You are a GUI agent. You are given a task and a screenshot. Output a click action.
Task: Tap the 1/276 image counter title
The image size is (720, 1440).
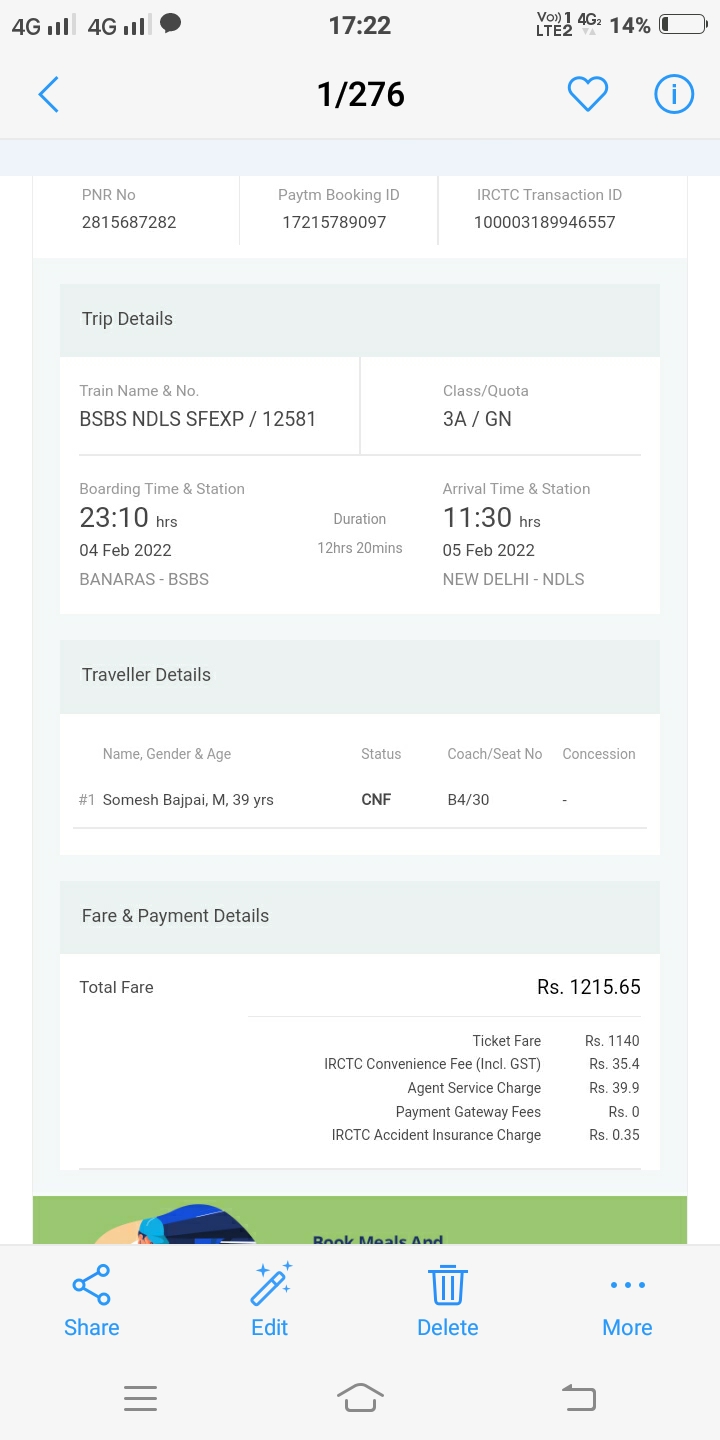click(x=360, y=95)
